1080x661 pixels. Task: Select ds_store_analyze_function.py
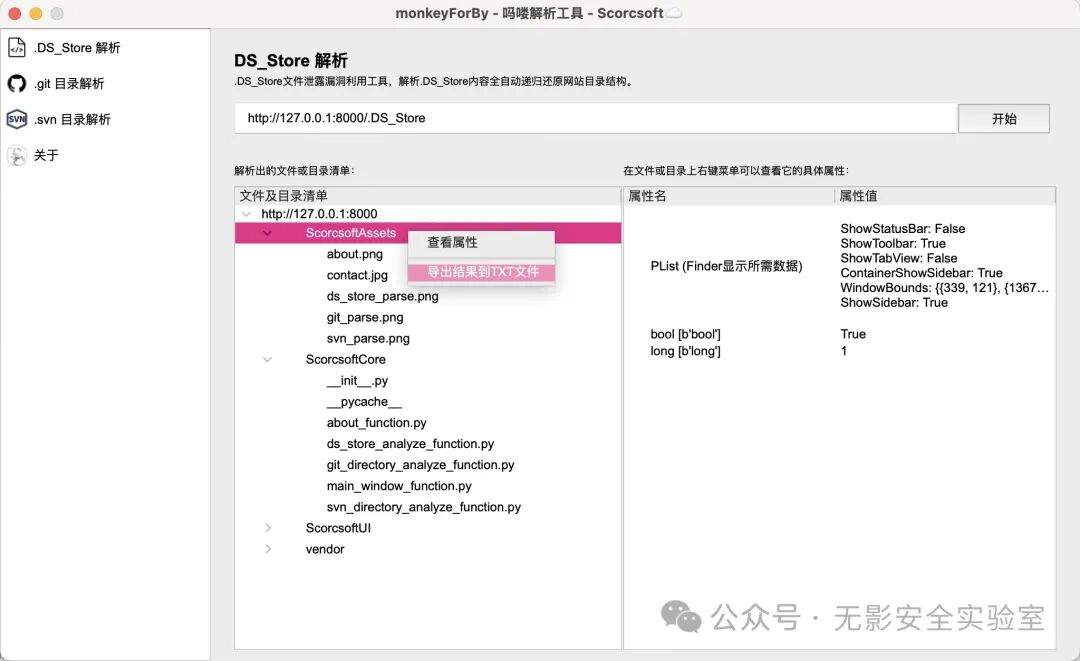[x=410, y=444]
